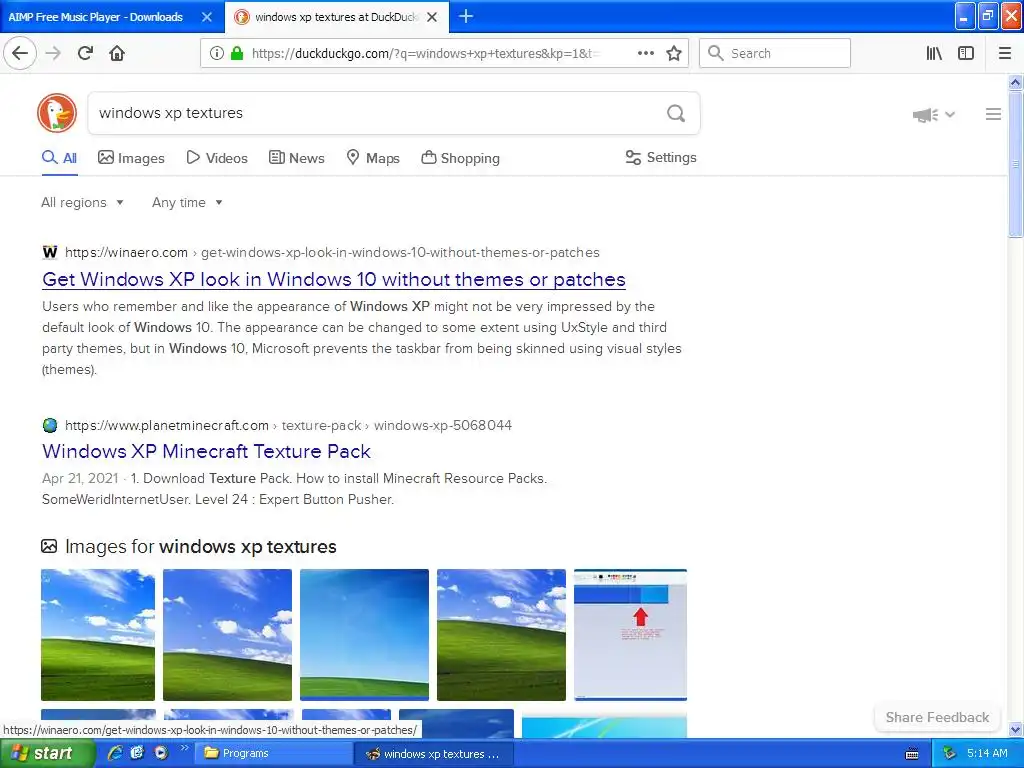Switch to Maps results tab
The image size is (1024, 768).
tap(373, 158)
